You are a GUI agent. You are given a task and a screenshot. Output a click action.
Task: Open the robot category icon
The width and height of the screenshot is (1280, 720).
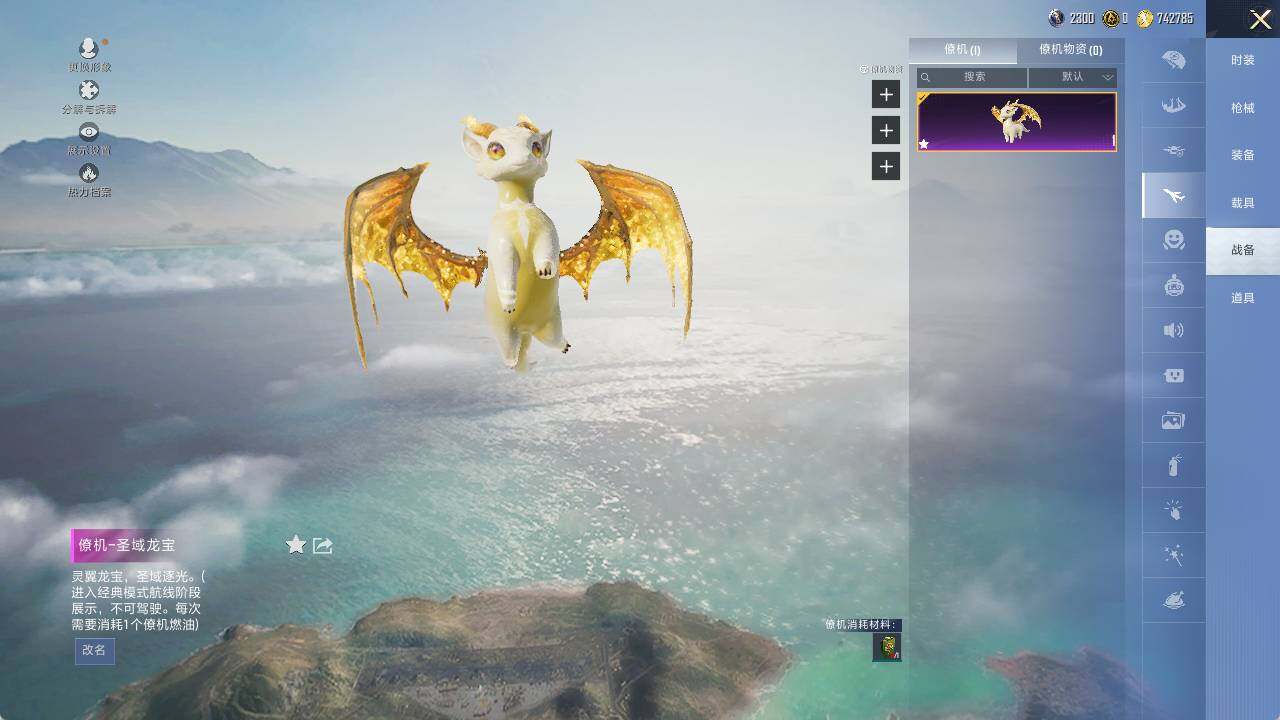[x=1174, y=285]
